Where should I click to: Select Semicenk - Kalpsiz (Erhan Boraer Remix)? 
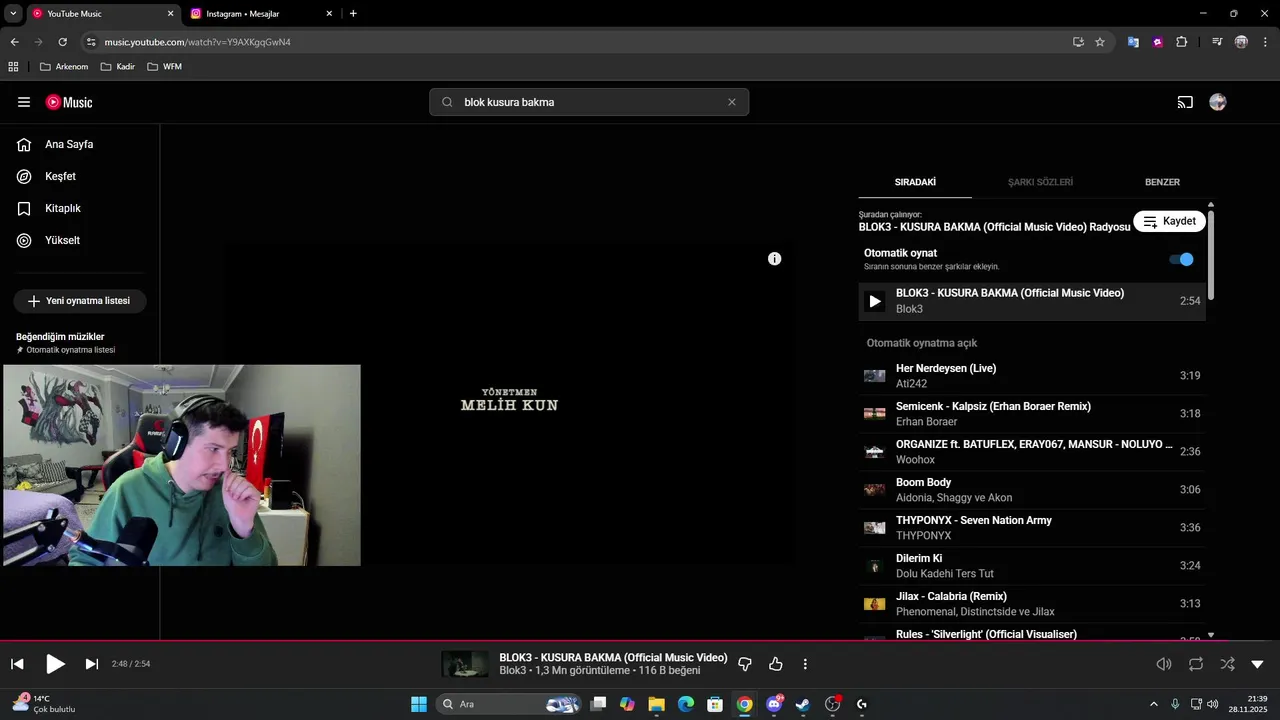[1032, 414]
